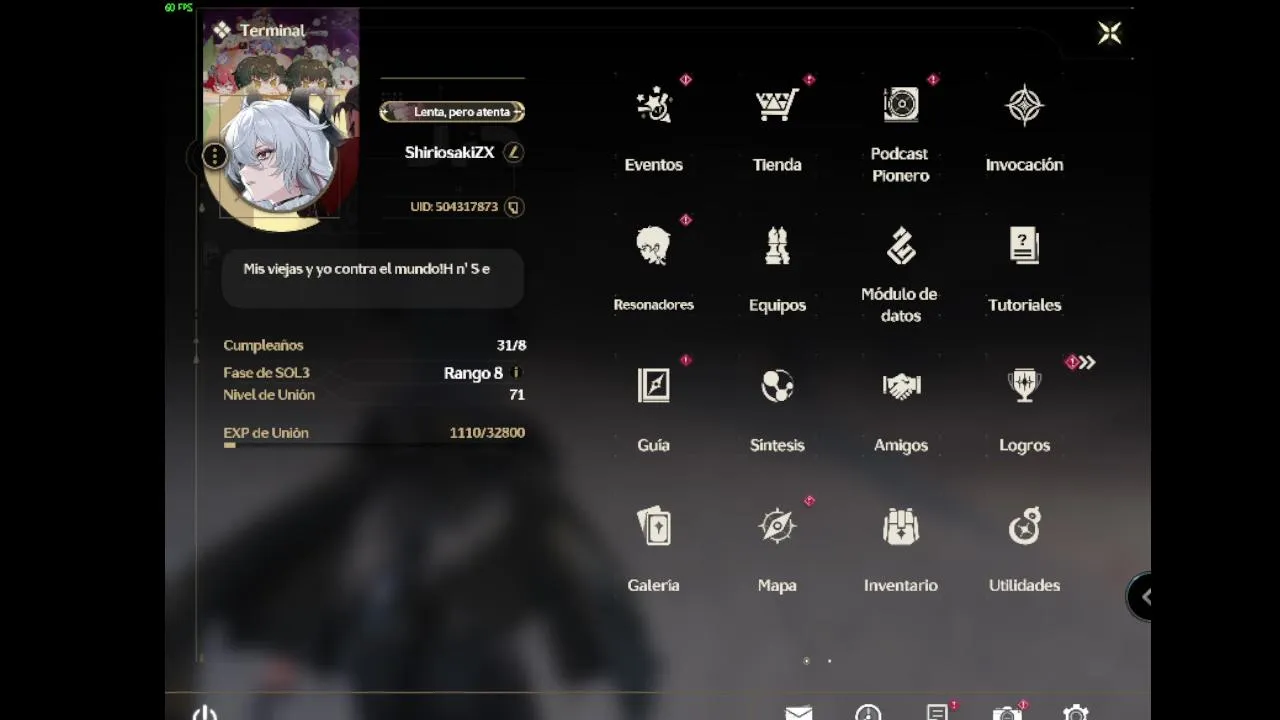Viewport: 1280px width, 720px height.
Task: Open the clock icon in bottom bar
Action: click(868, 713)
